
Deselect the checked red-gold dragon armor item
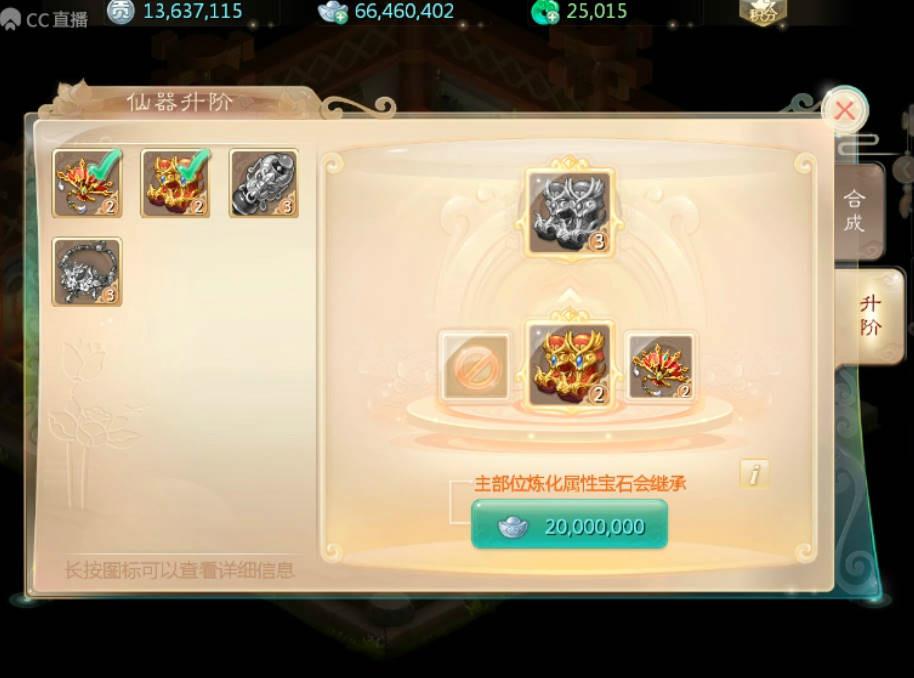pos(175,183)
